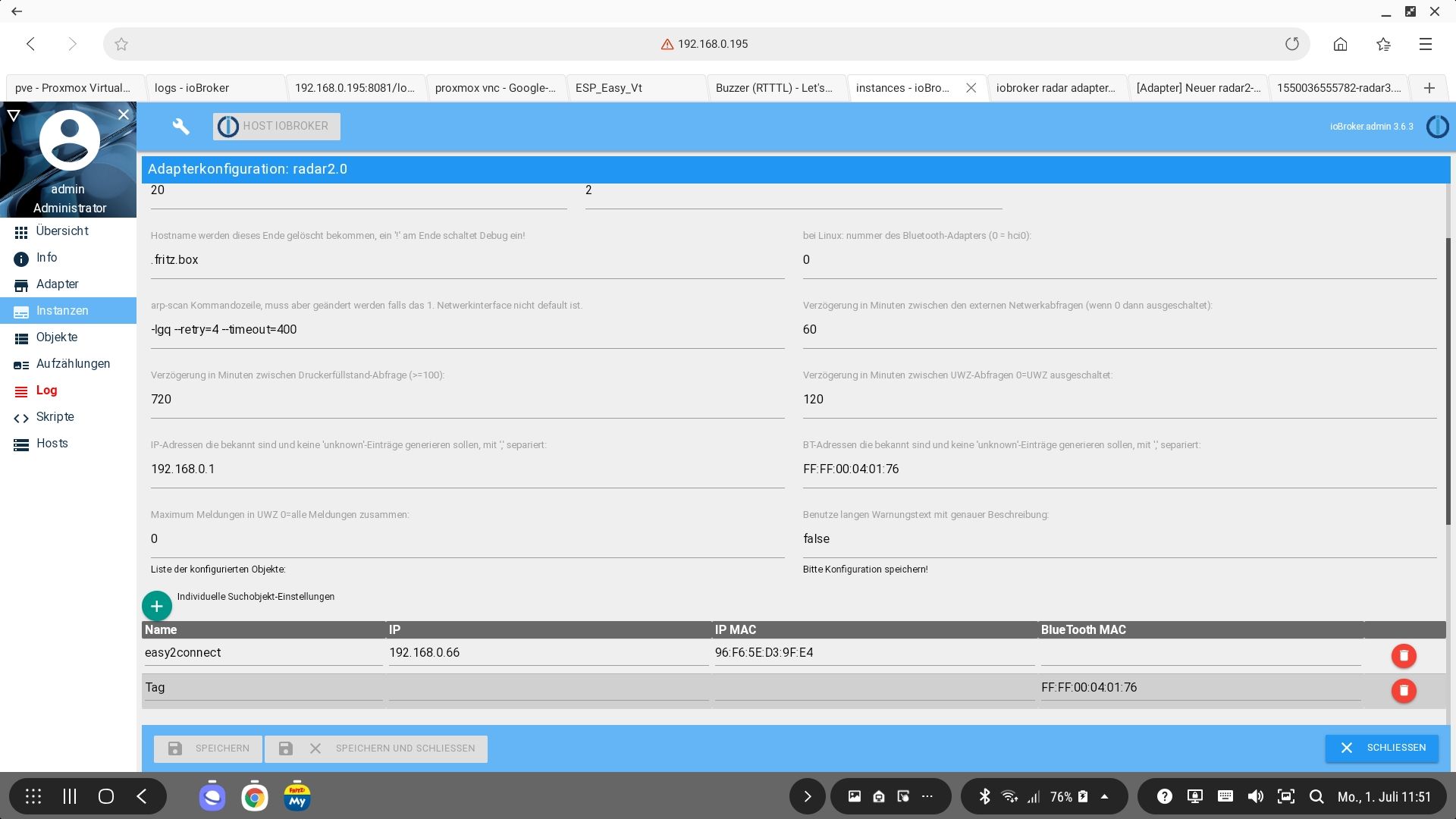
Task: Close the instances - ioBroker tab
Action: coord(971,88)
